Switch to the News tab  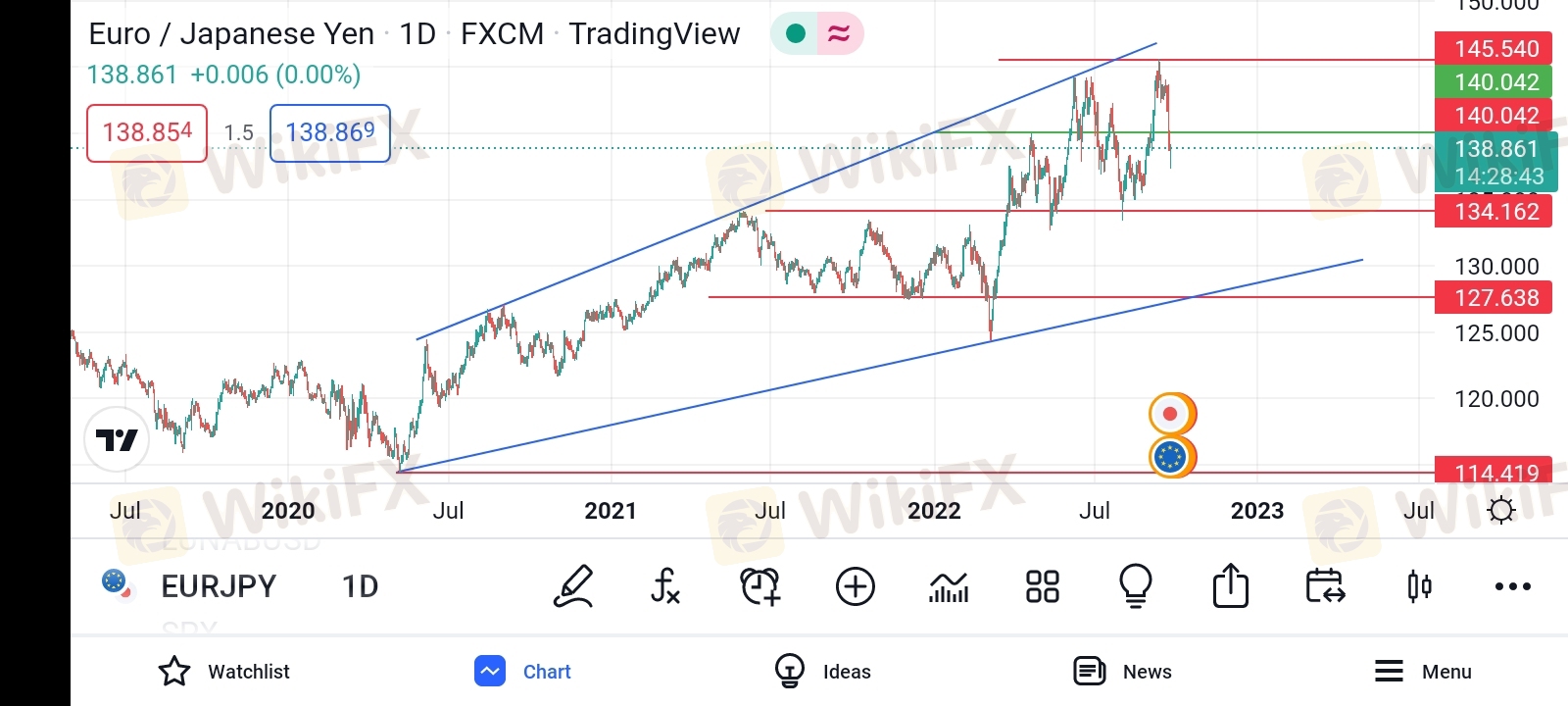(1122, 672)
